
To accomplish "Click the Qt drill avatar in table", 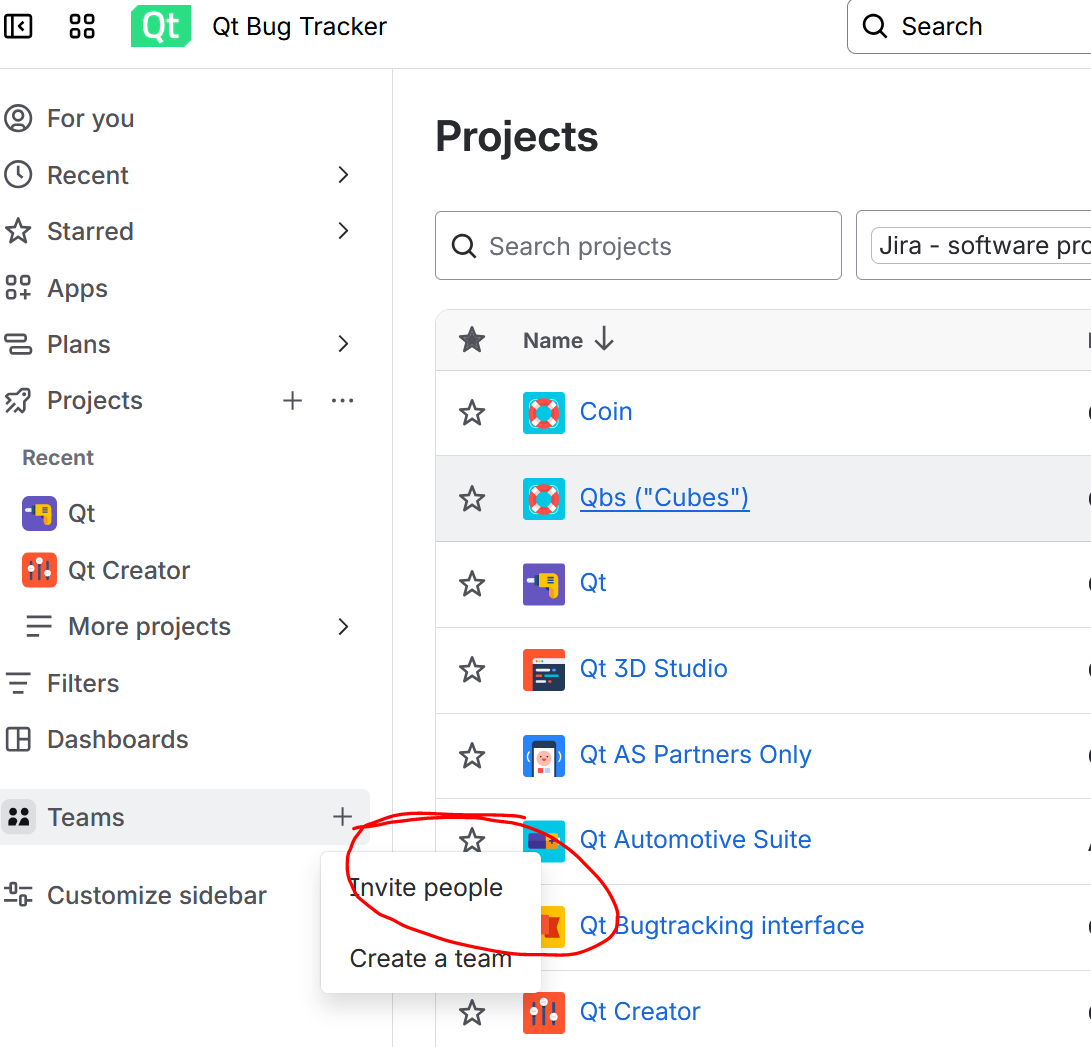I will click(x=544, y=584).
